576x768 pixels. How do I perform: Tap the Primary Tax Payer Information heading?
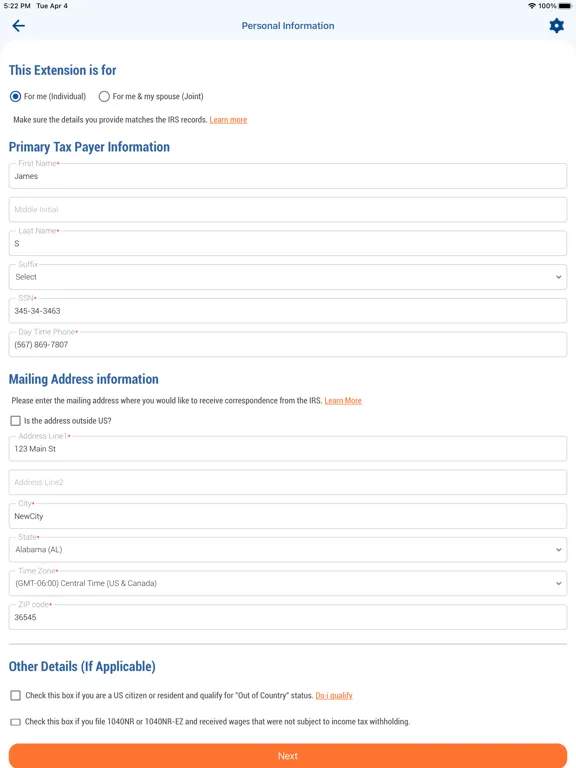click(x=89, y=147)
